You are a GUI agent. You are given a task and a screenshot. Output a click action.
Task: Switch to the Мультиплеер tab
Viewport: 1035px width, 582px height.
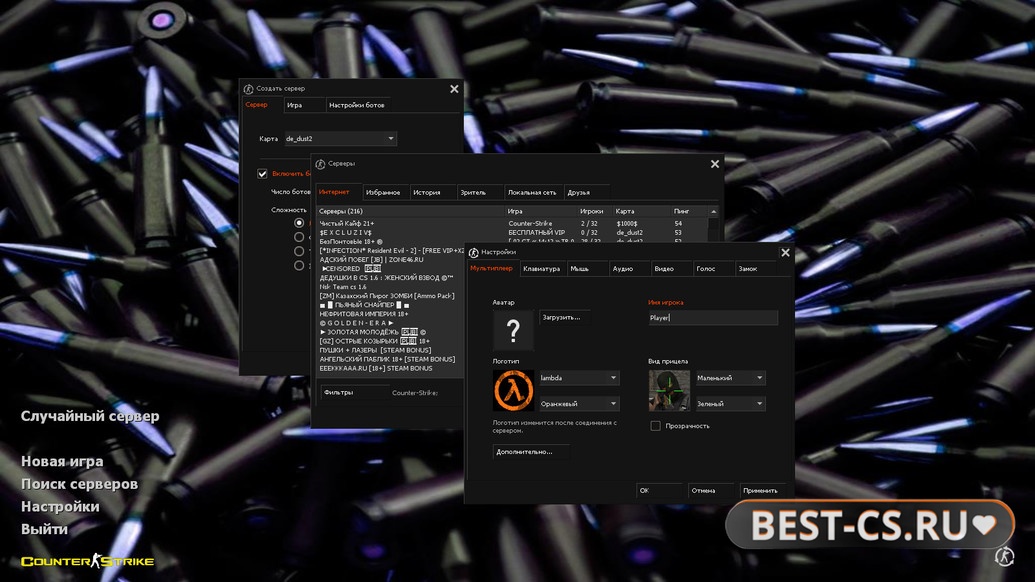pyautogui.click(x=491, y=269)
